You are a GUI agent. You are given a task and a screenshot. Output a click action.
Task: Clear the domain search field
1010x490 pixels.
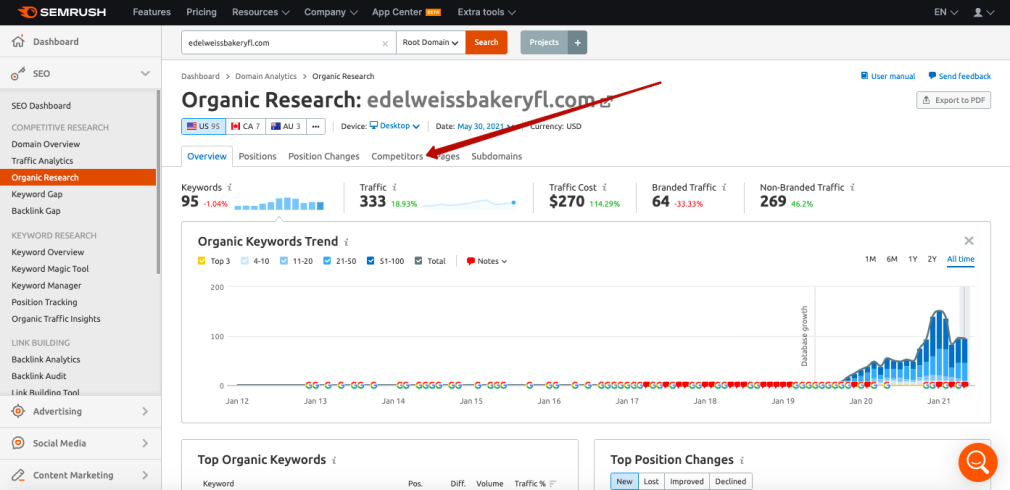pyautogui.click(x=386, y=43)
